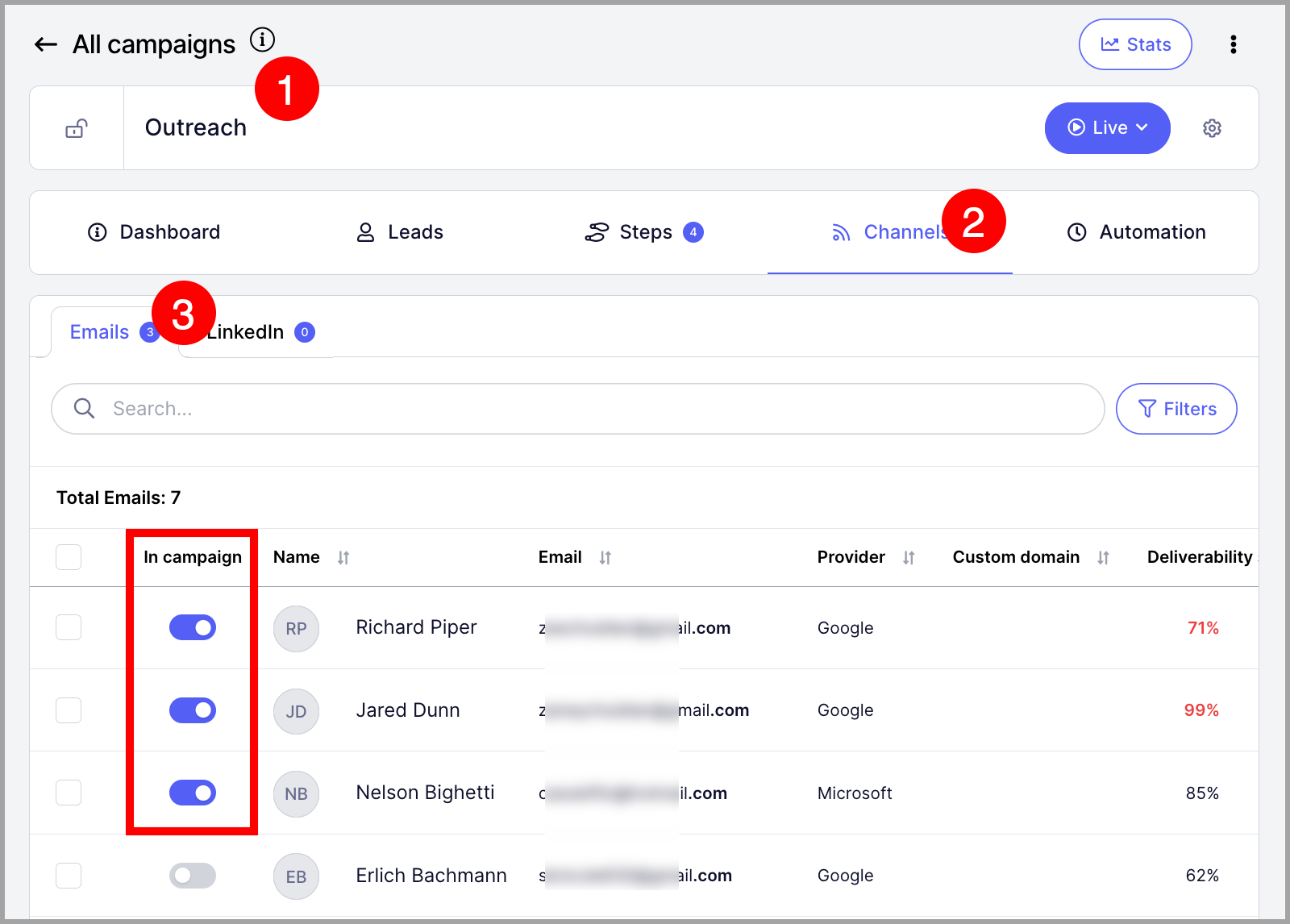Click the All campaigns title
Screen dimensions: 1290x924
(x=154, y=44)
